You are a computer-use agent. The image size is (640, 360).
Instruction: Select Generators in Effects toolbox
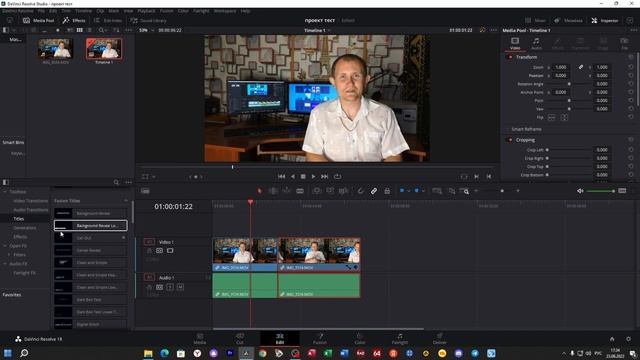tap(25, 228)
